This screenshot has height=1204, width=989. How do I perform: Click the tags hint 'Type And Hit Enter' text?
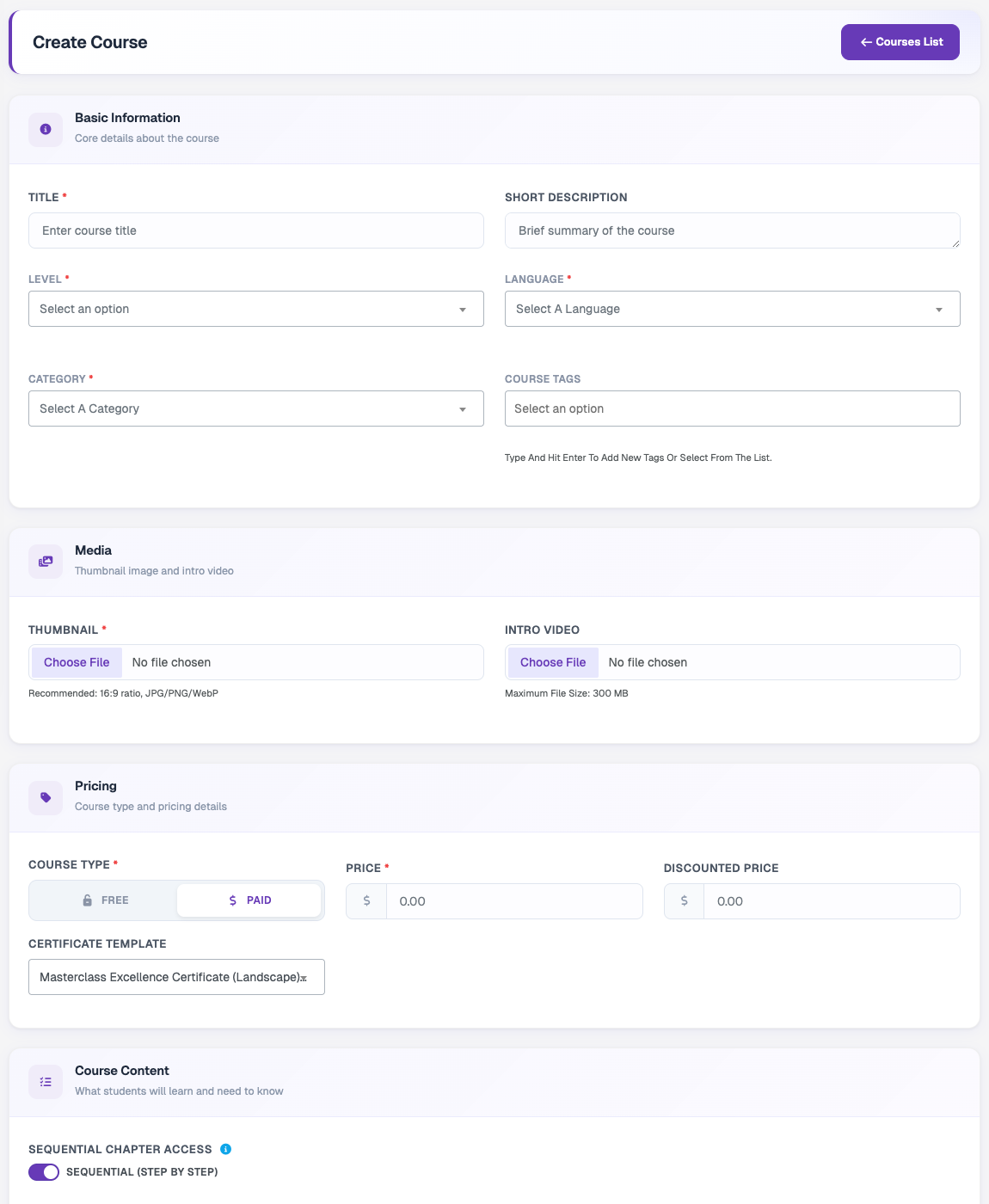tap(638, 458)
